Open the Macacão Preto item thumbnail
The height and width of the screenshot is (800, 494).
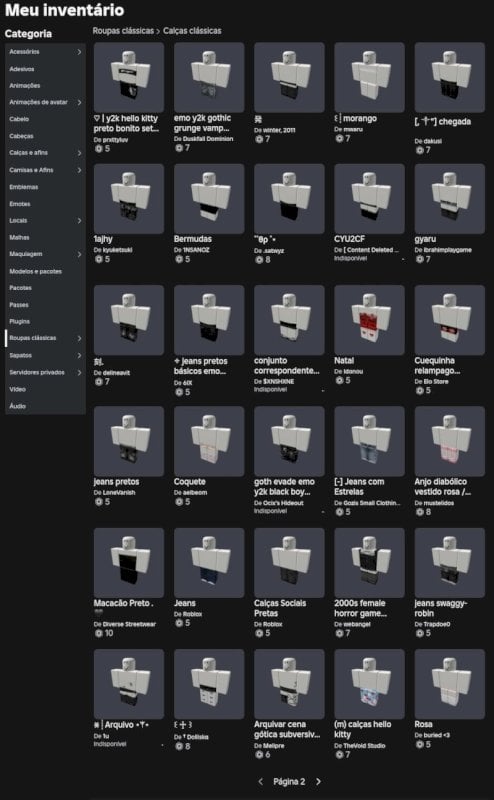[129, 563]
